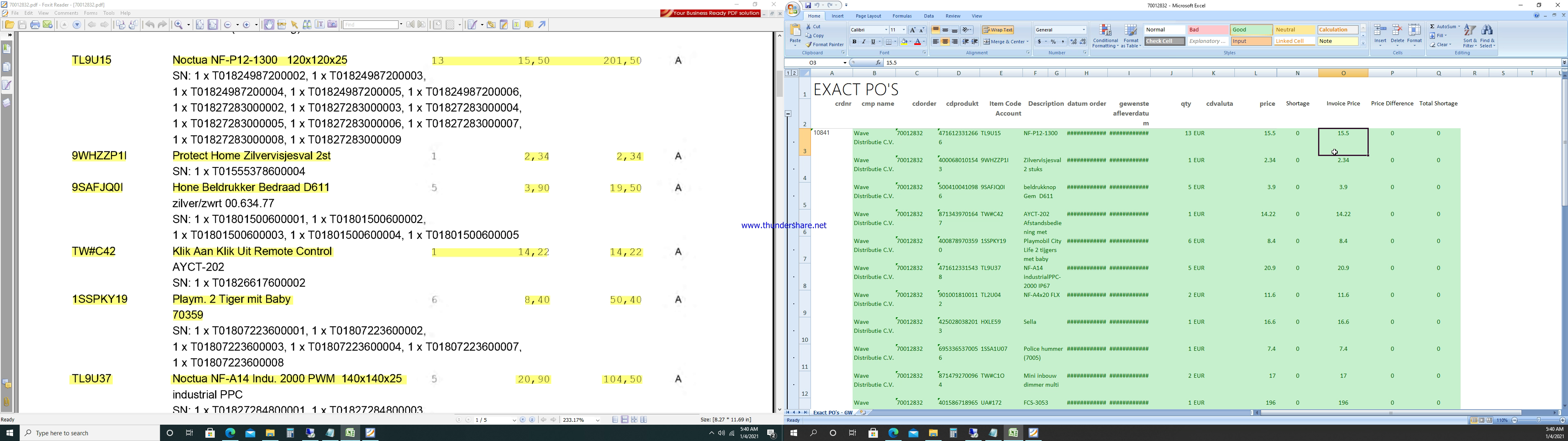Toggle Wrap Text in Excel
This screenshot has width=1568, height=441.
click(x=998, y=30)
